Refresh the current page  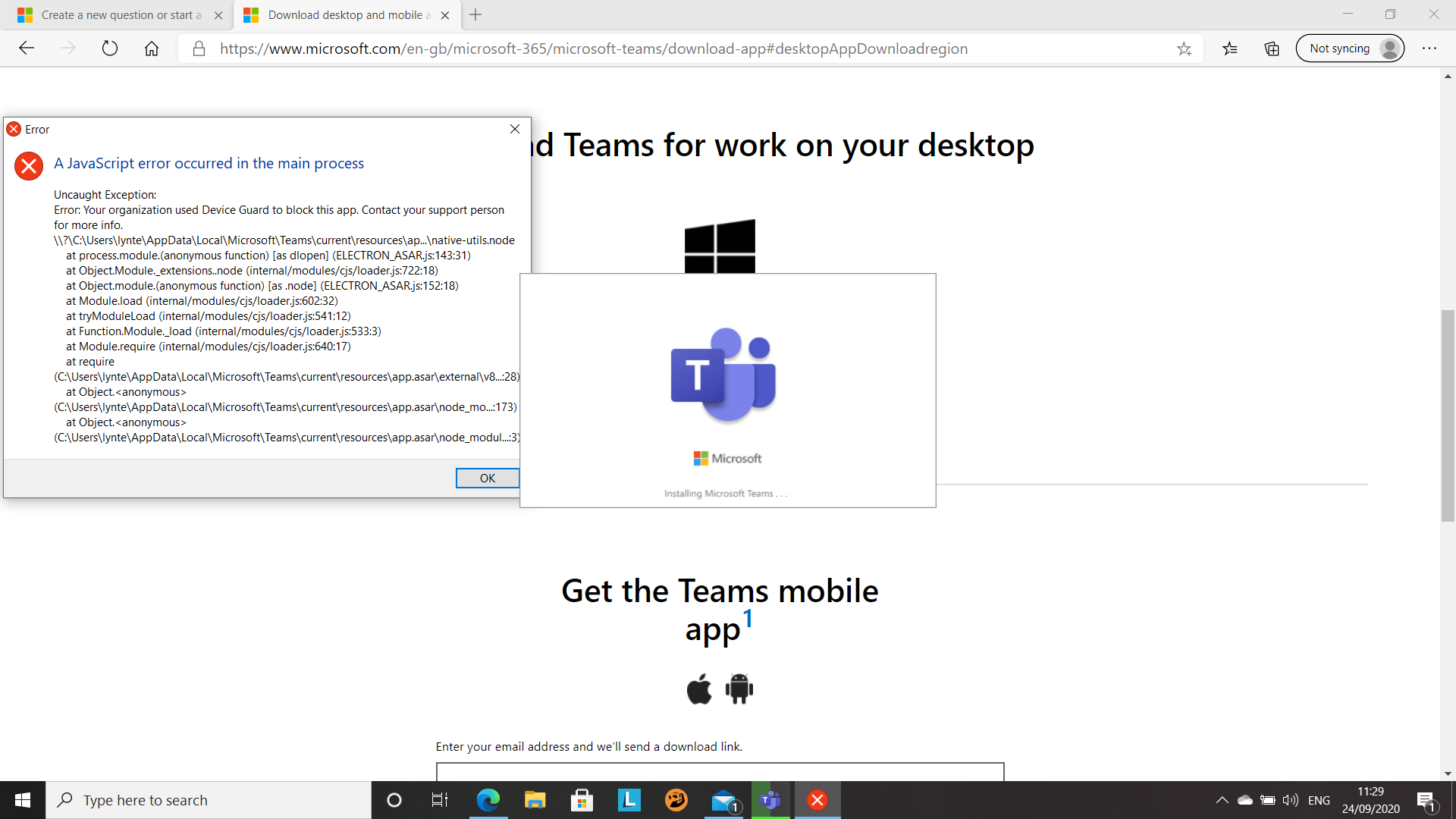[x=110, y=49]
